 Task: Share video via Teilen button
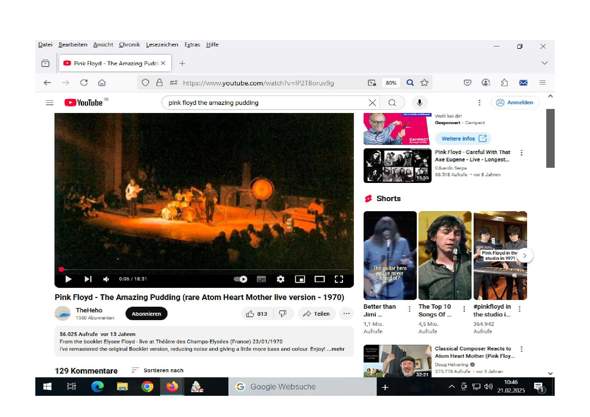tap(316, 314)
